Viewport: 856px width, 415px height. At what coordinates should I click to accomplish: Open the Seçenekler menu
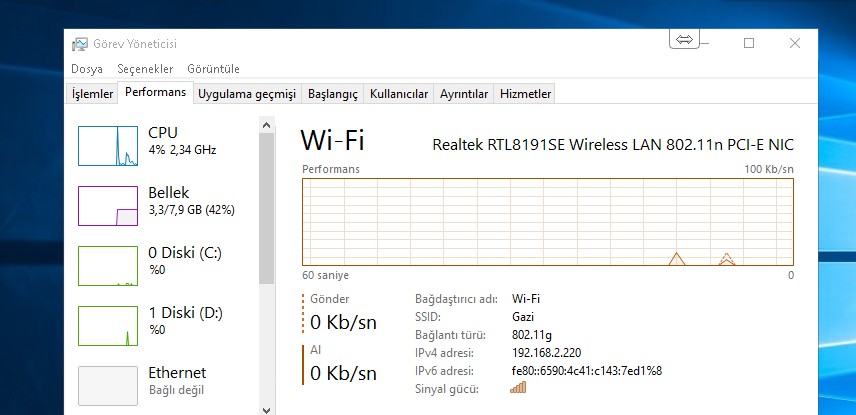click(145, 69)
